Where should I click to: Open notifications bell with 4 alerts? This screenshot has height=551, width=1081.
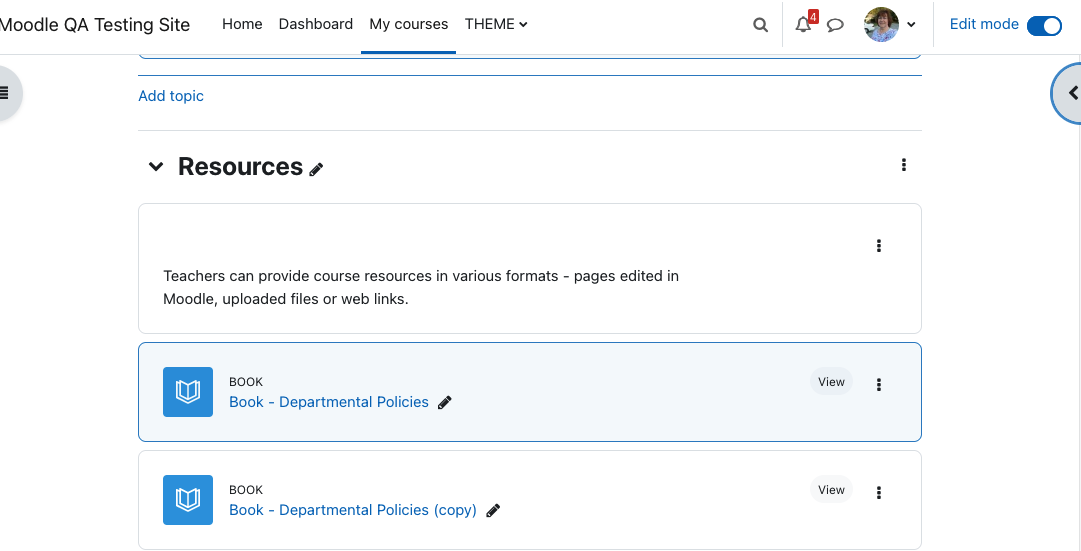click(805, 24)
